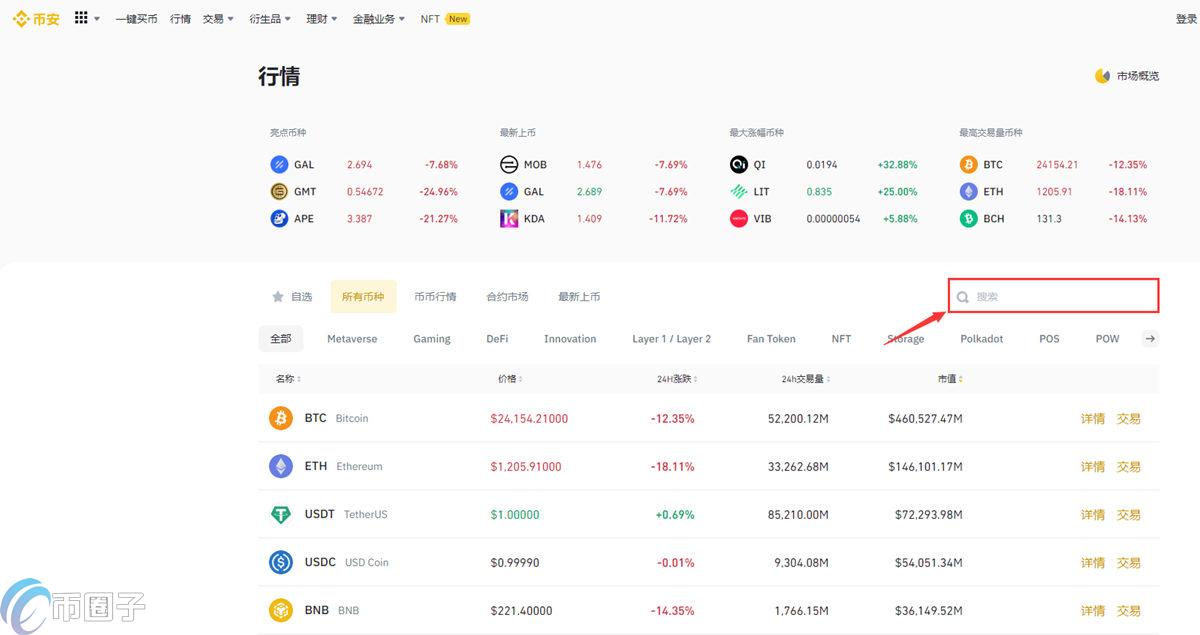1200x635 pixels.
Task: Sort the table by 24H涨跌 column
Action: tap(676, 379)
